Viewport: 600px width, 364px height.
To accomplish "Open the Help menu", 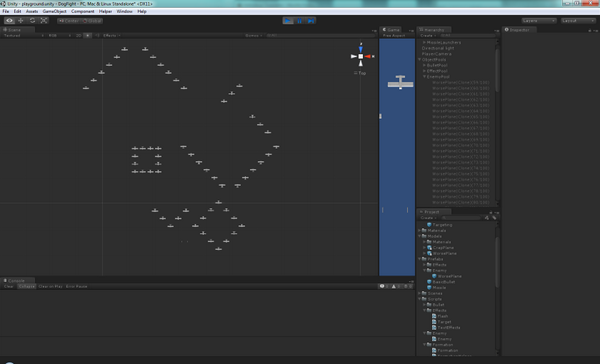I will pos(142,11).
